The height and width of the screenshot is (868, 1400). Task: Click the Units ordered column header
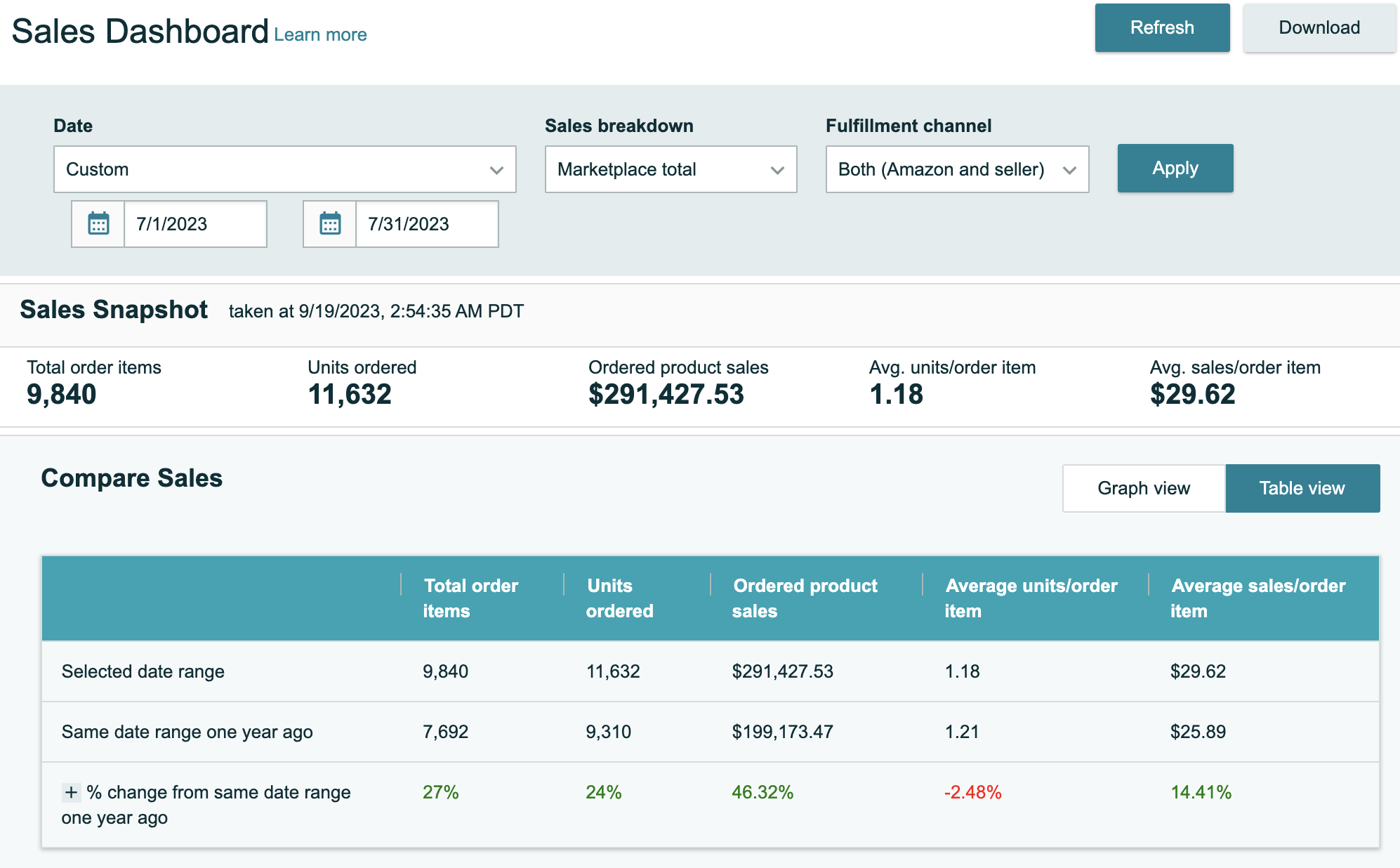(x=618, y=598)
